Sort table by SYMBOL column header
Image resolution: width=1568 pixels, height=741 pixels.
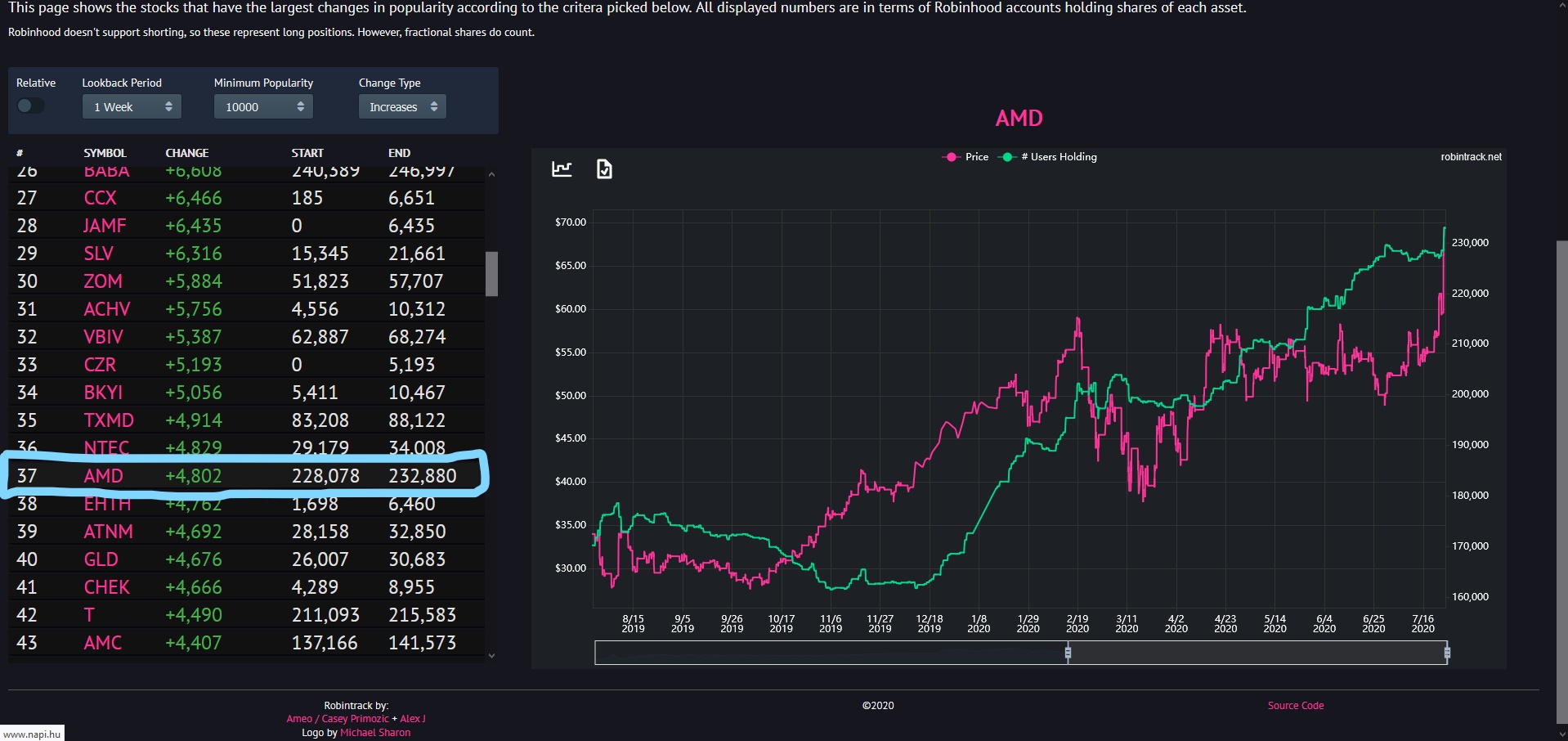tap(105, 153)
